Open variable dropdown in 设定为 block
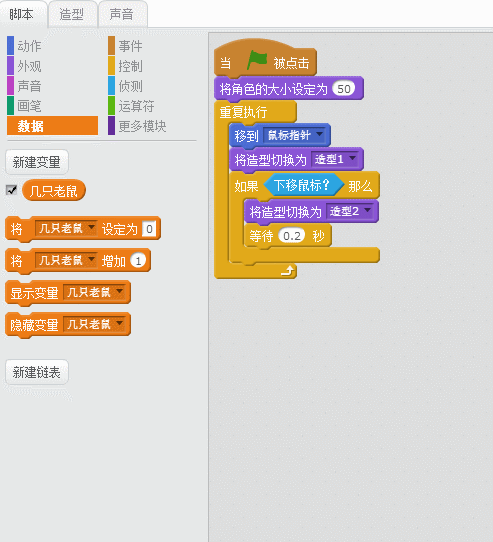This screenshot has height=542, width=493. [x=66, y=228]
